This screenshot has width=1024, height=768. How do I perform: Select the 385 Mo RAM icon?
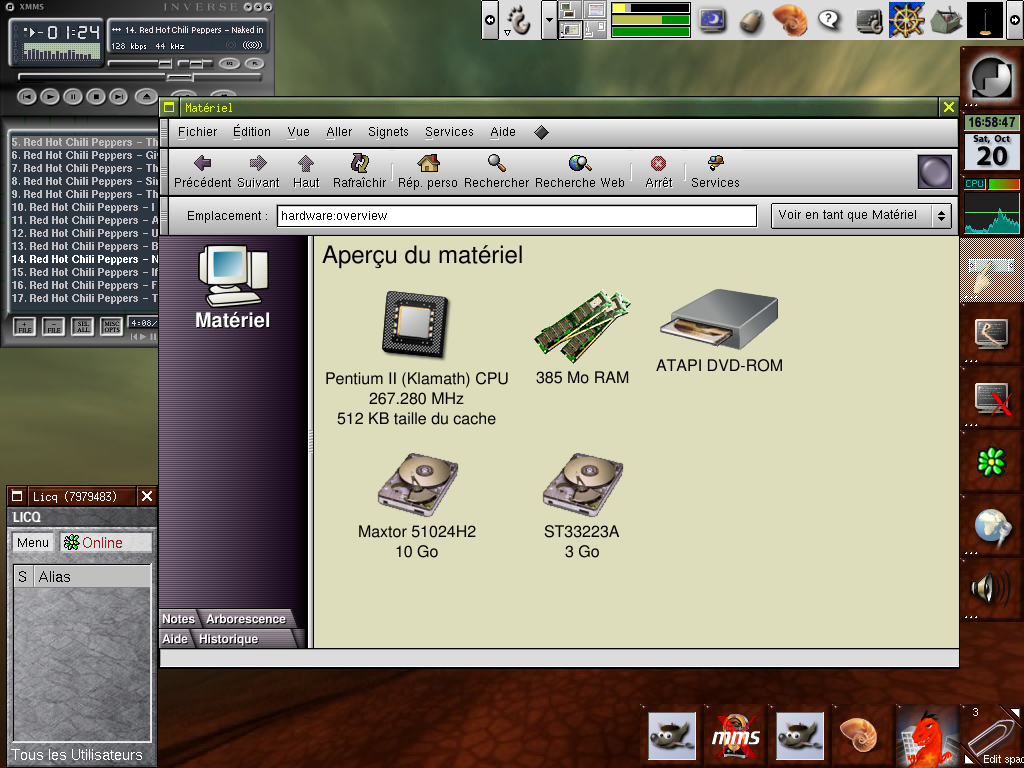(582, 325)
